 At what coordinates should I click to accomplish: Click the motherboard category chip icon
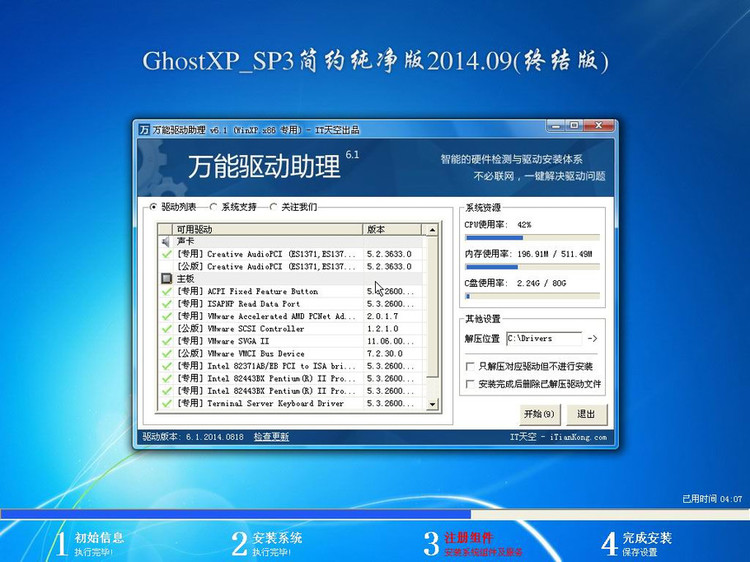coord(166,278)
